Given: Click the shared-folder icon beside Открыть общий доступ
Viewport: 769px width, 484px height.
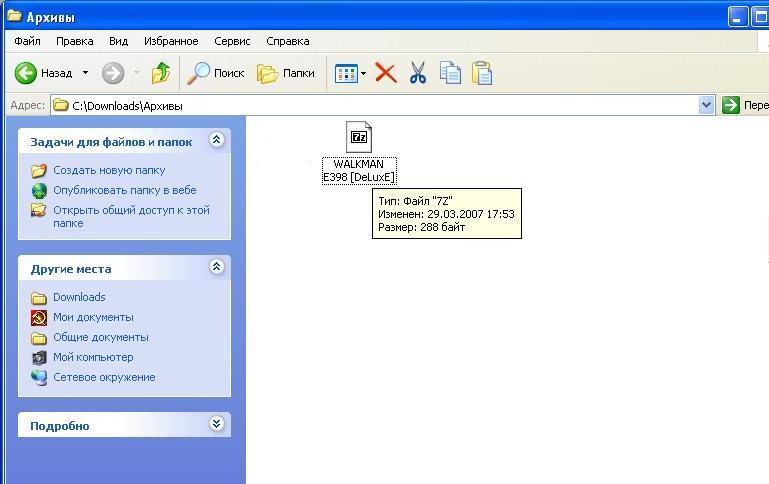Looking at the screenshot, I should pyautogui.click(x=39, y=210).
